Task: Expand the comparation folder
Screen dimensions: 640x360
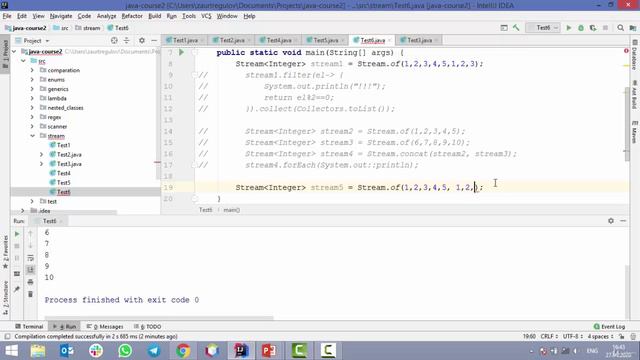Action: (32, 70)
